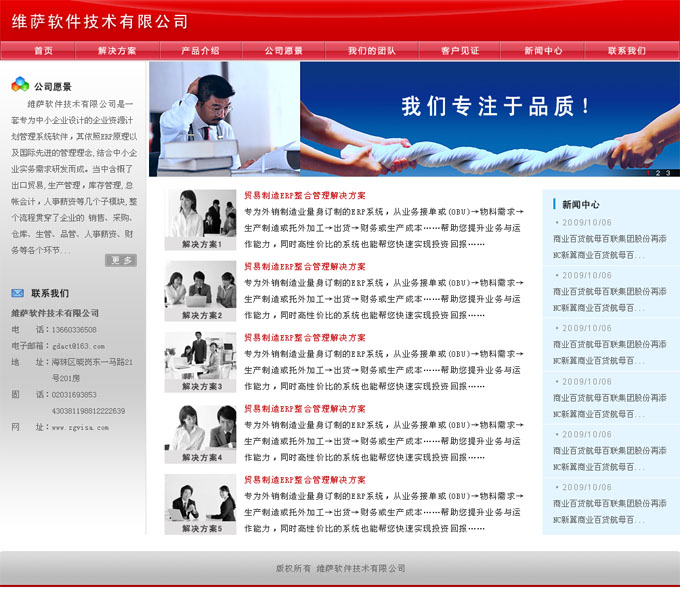Click the 联系我们 envelope icon
This screenshot has height=589, width=680.
coord(18,293)
